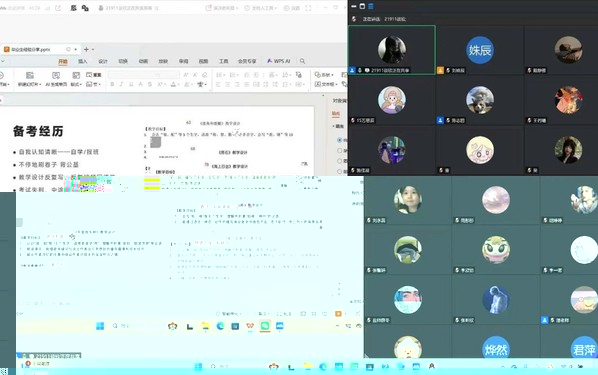Click the 文本框 text box button
The height and width of the screenshot is (375, 598).
click(326, 84)
